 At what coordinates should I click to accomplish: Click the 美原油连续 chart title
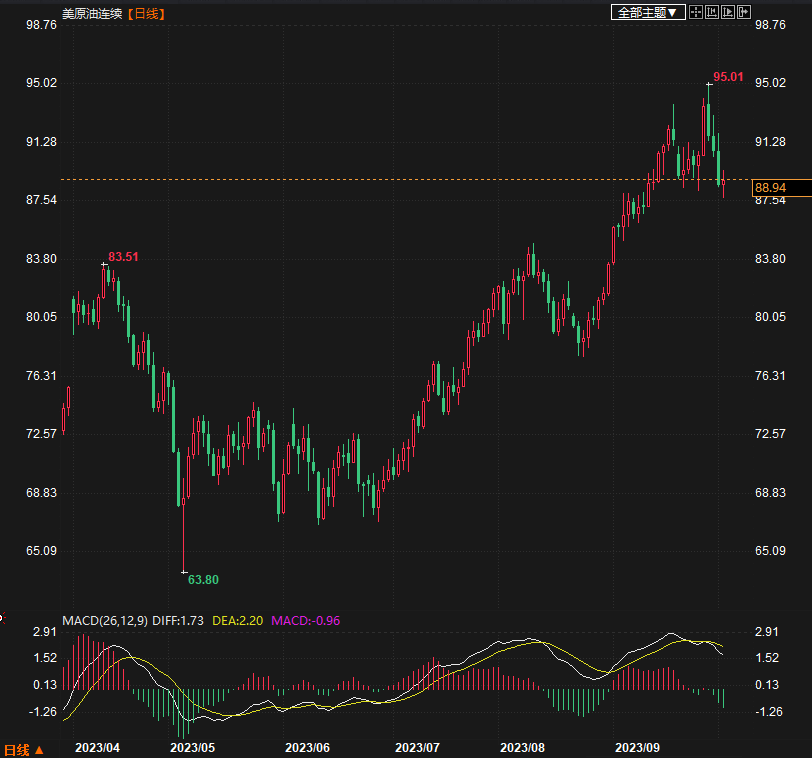[x=93, y=13]
